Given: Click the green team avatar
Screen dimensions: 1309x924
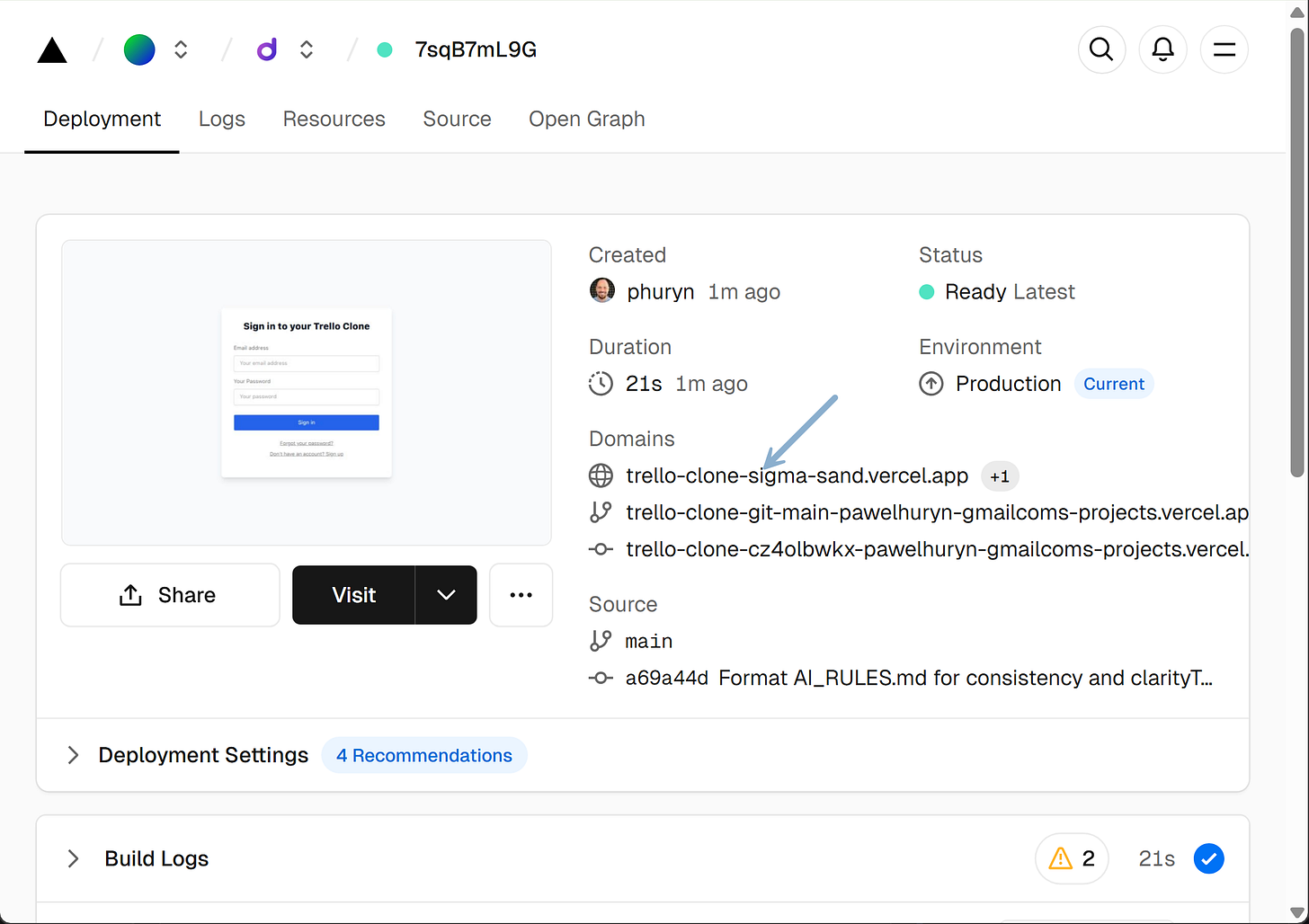Looking at the screenshot, I should [x=139, y=49].
